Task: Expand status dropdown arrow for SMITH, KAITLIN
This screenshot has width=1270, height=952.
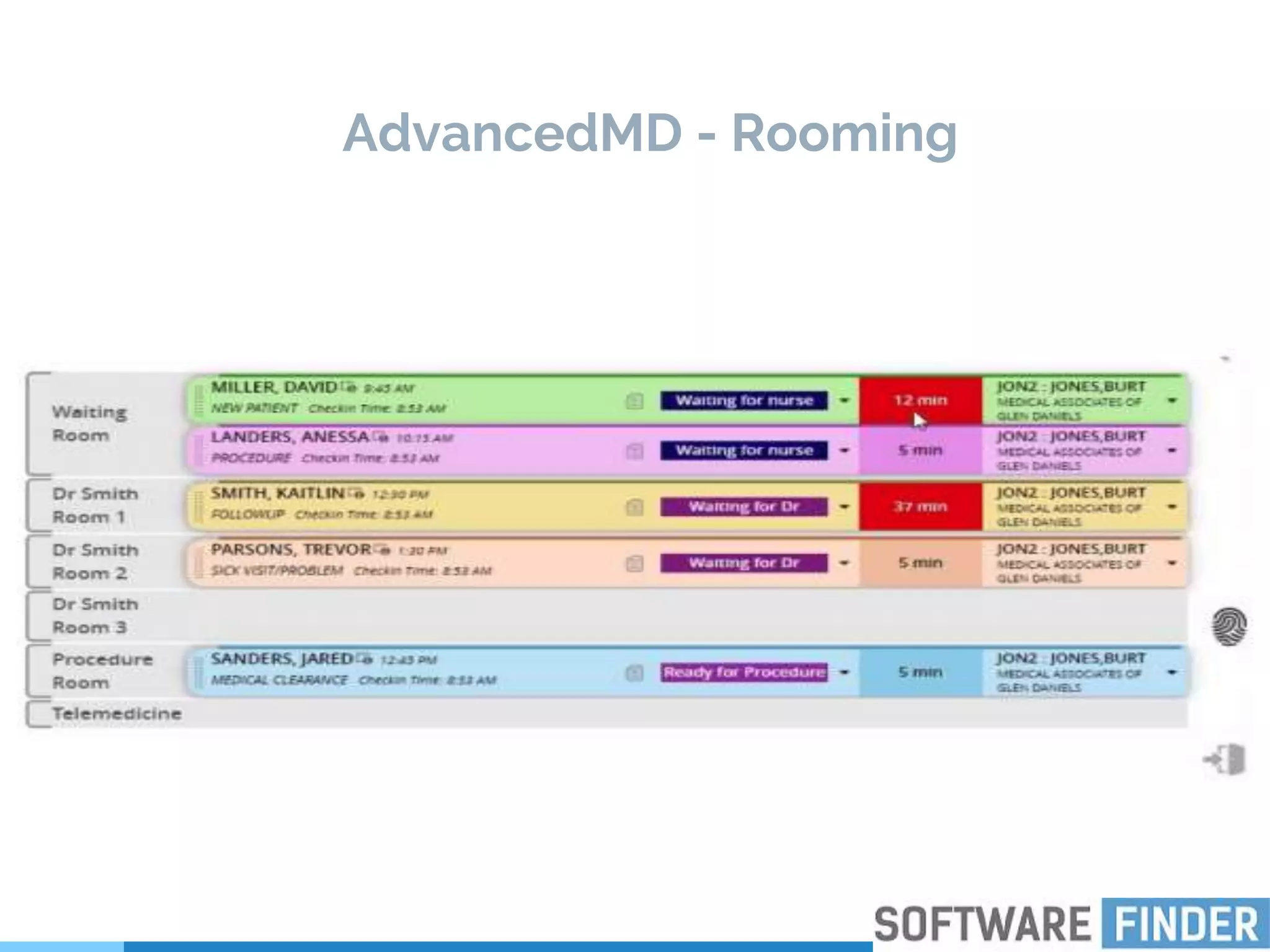Action: [844, 507]
